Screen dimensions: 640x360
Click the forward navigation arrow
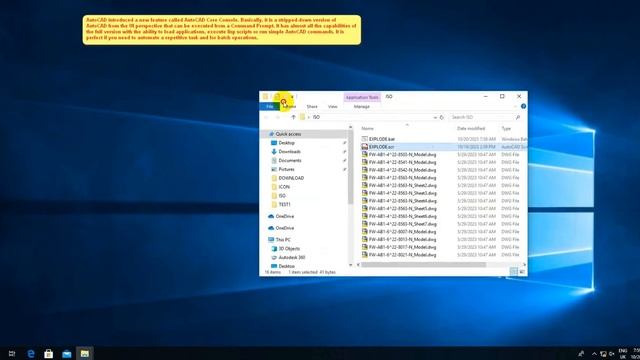pos(278,117)
